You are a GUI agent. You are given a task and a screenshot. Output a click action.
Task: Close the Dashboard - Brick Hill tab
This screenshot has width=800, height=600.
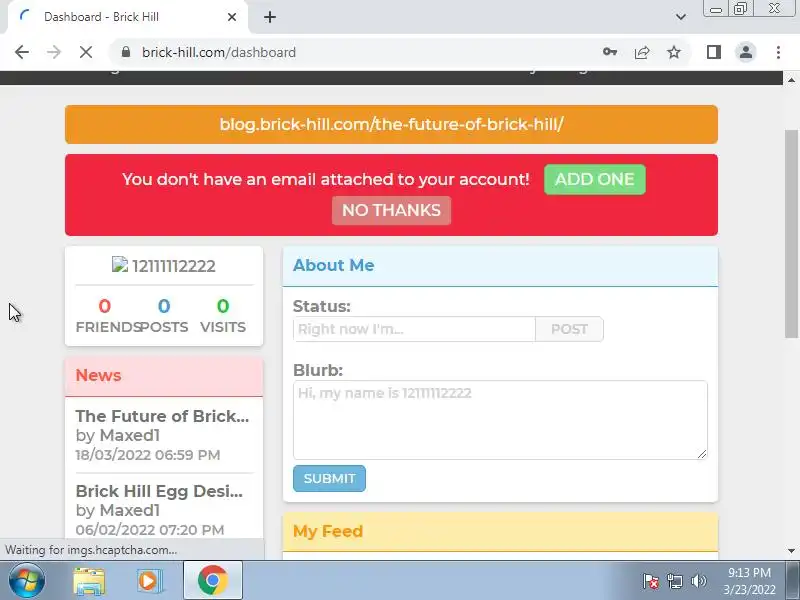232,17
